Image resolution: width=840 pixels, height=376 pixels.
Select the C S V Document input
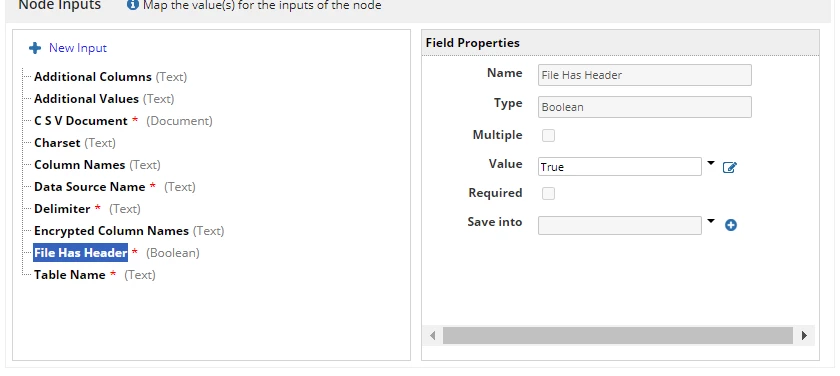(81, 121)
